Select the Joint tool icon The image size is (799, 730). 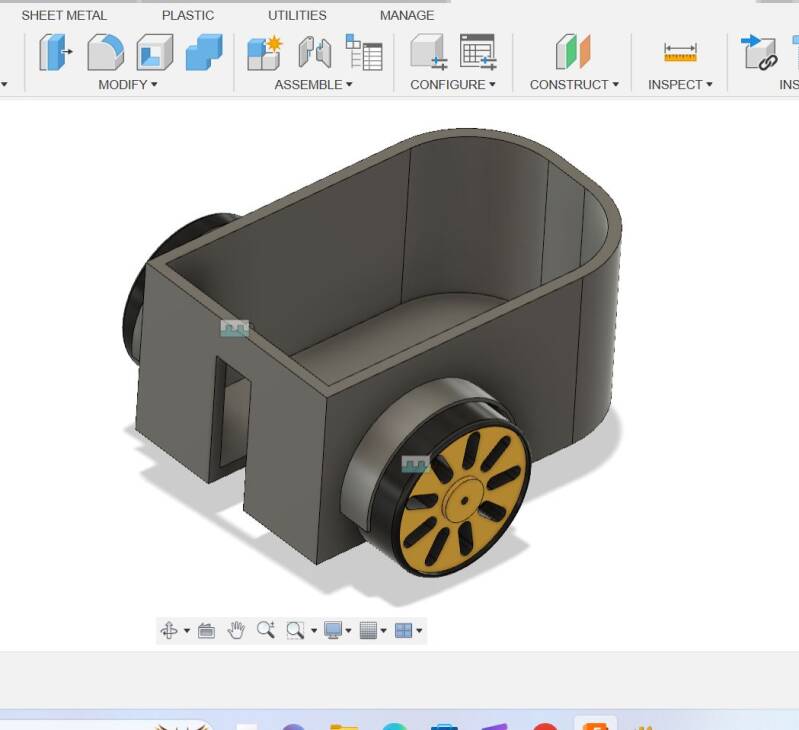pos(314,52)
